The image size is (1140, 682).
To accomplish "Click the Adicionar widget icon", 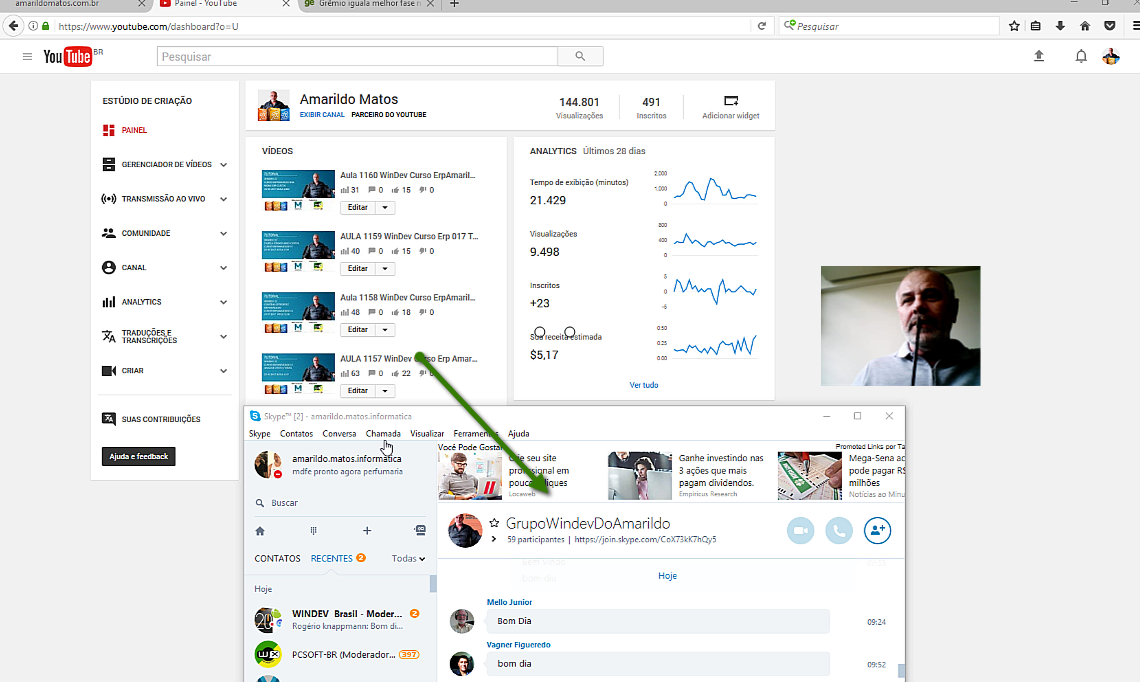I will click(x=731, y=100).
